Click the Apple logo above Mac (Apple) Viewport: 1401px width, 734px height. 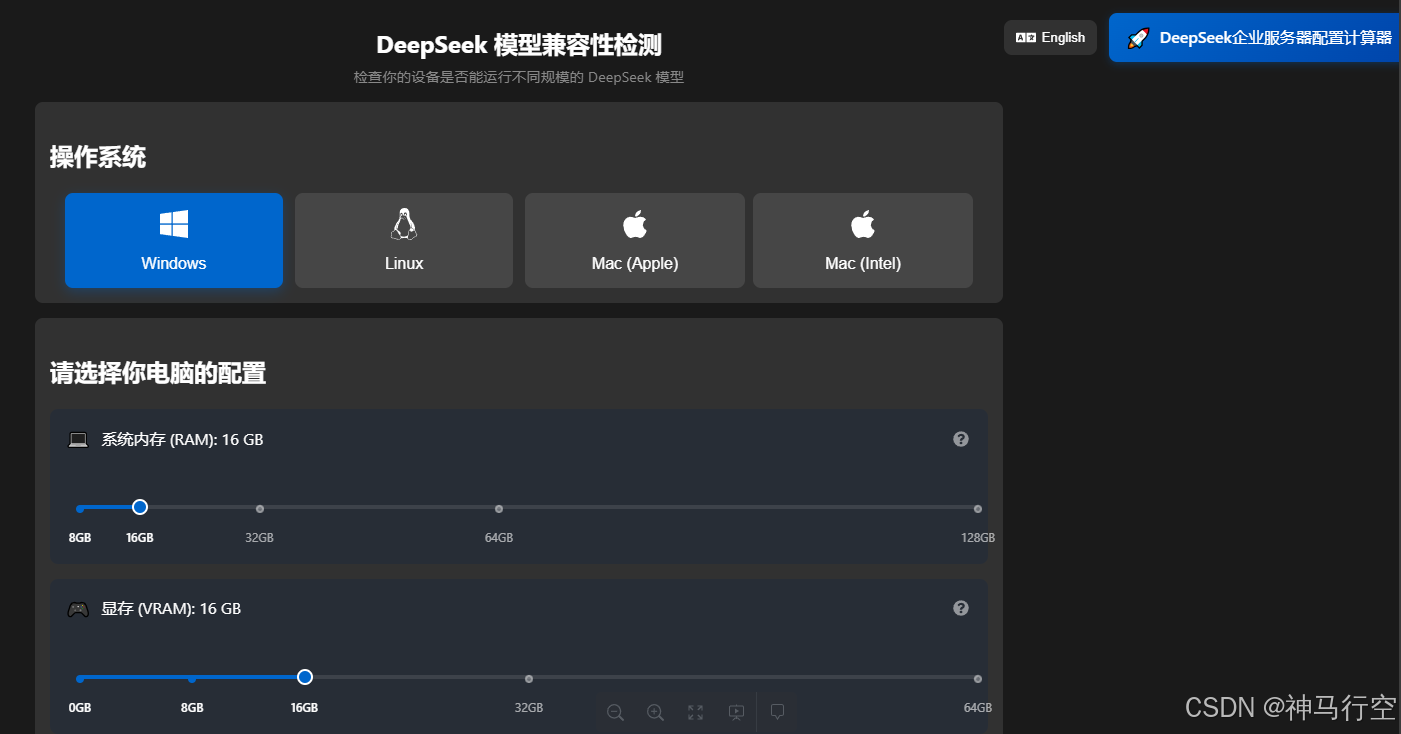pyautogui.click(x=635, y=223)
